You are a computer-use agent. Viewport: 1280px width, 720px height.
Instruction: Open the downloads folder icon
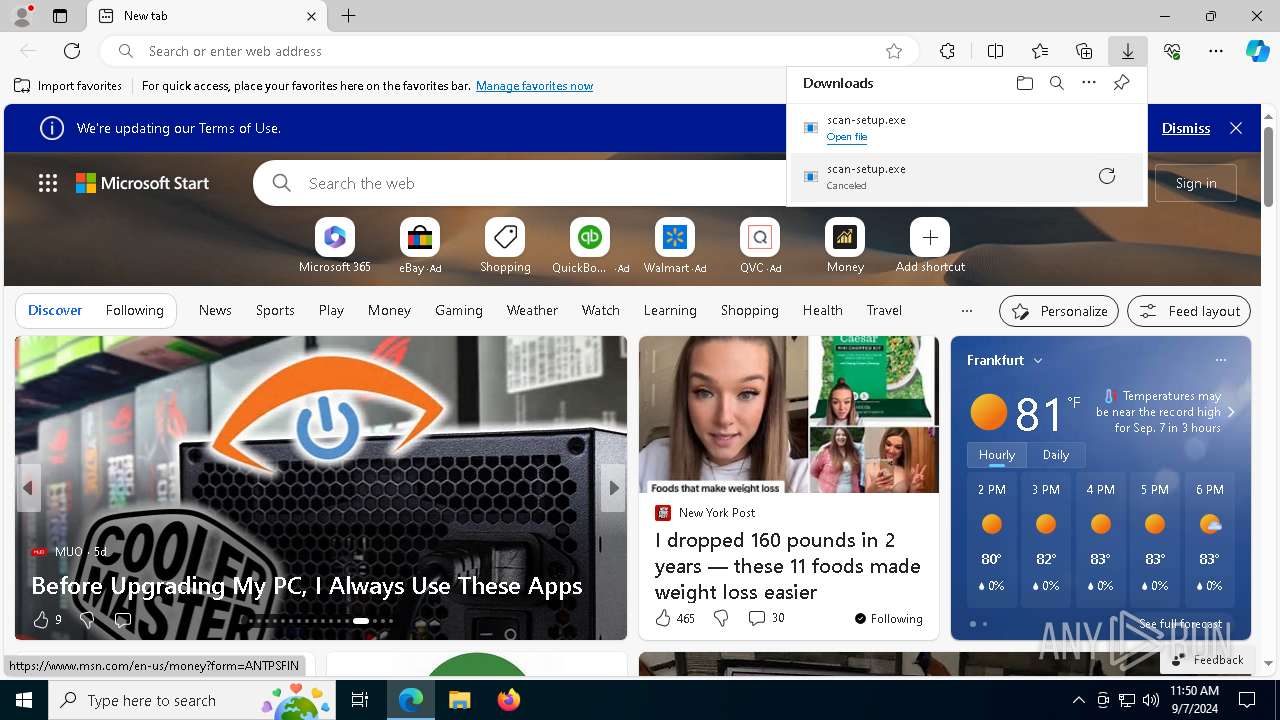1025,83
